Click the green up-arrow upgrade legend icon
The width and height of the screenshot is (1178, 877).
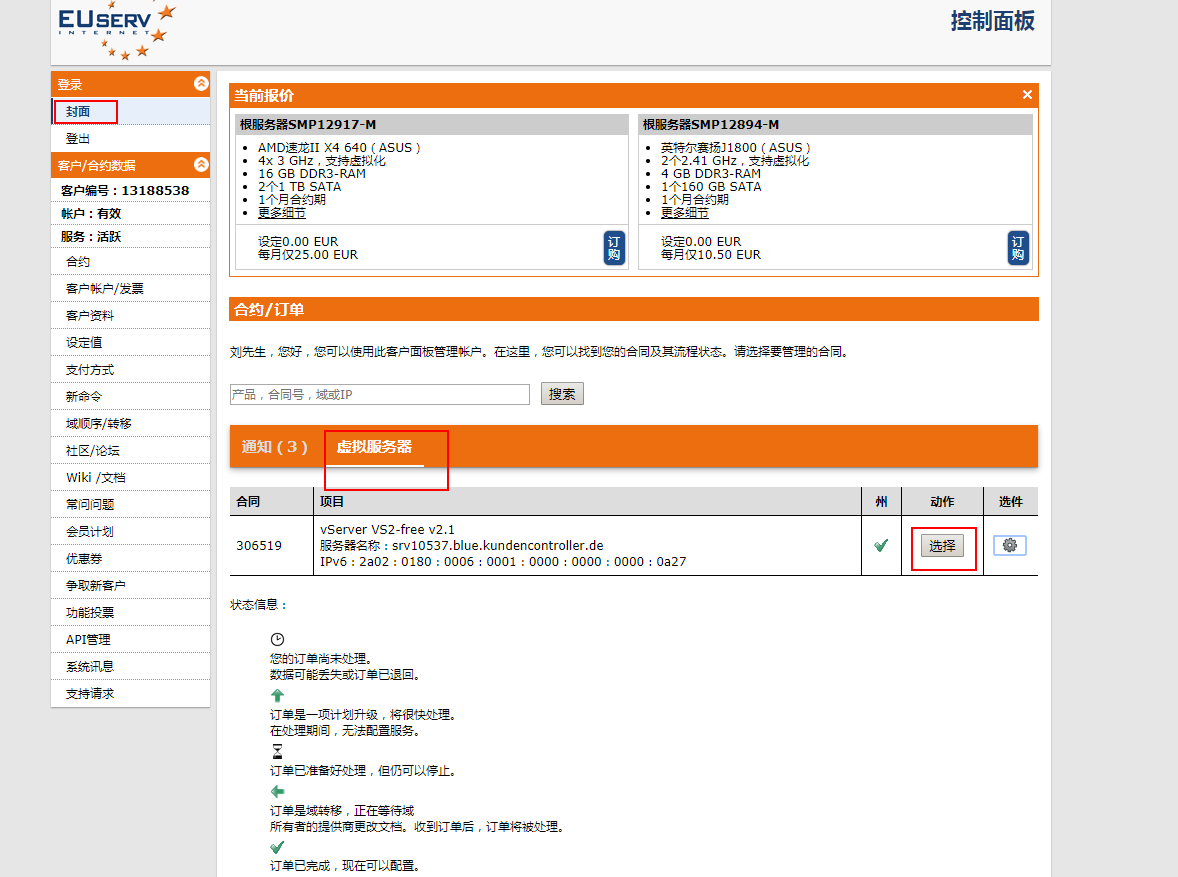[277, 695]
